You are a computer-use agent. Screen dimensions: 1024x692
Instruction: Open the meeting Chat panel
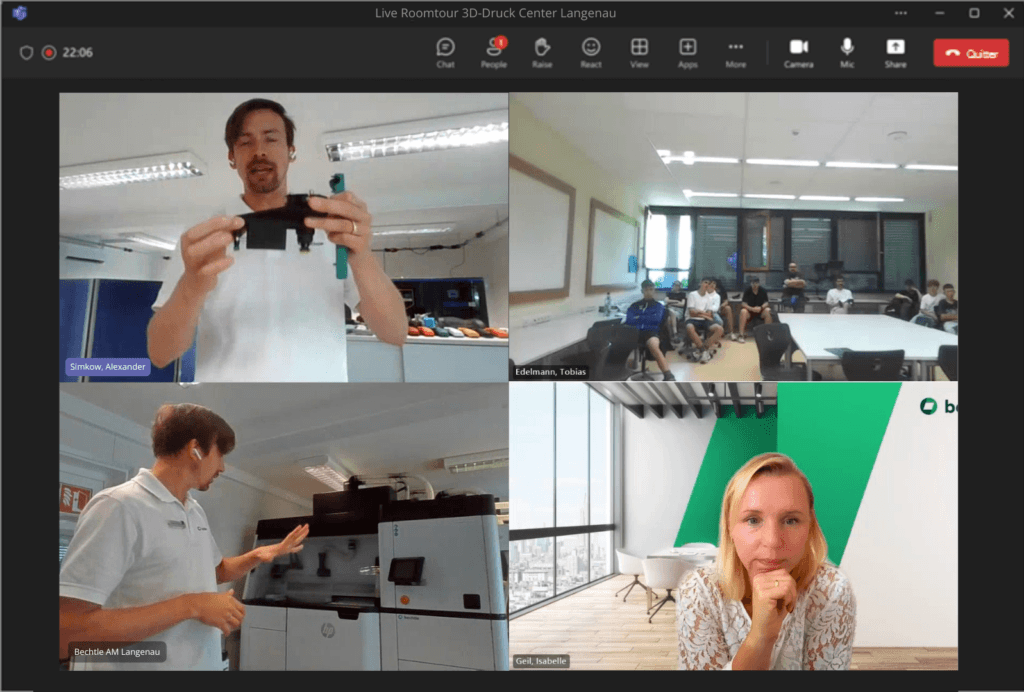coord(445,52)
